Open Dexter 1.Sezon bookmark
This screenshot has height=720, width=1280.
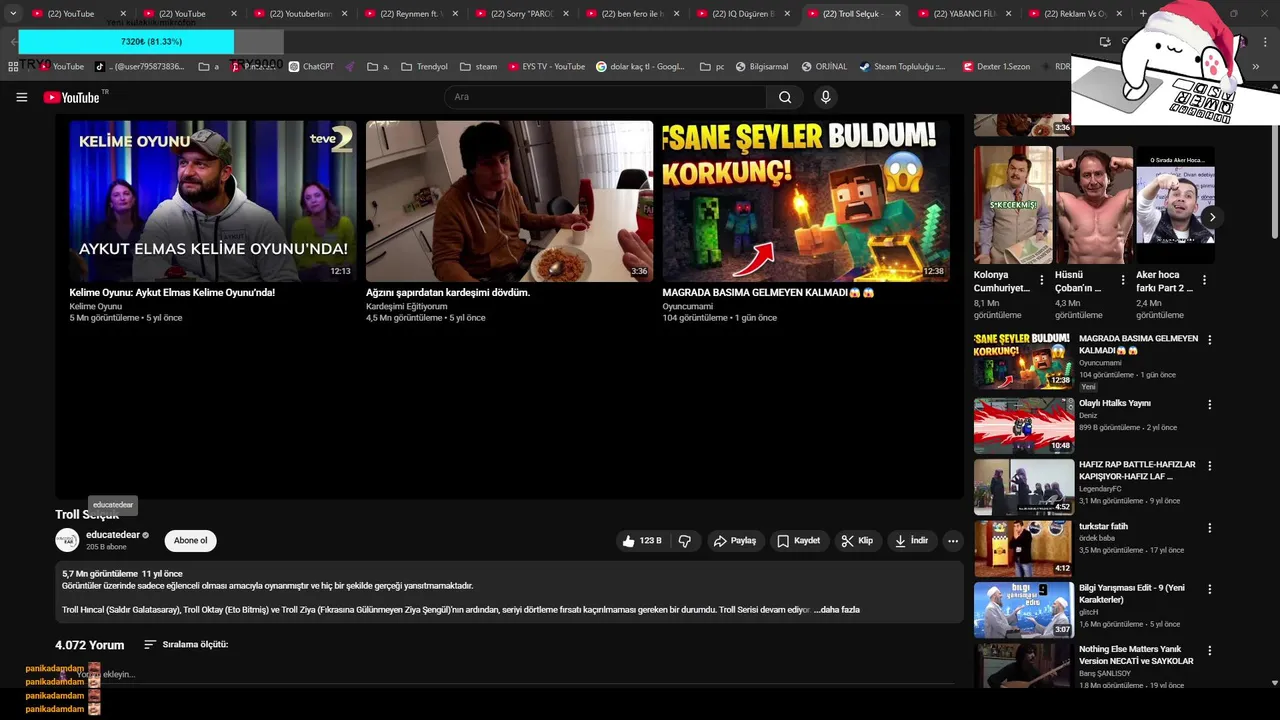[995, 67]
